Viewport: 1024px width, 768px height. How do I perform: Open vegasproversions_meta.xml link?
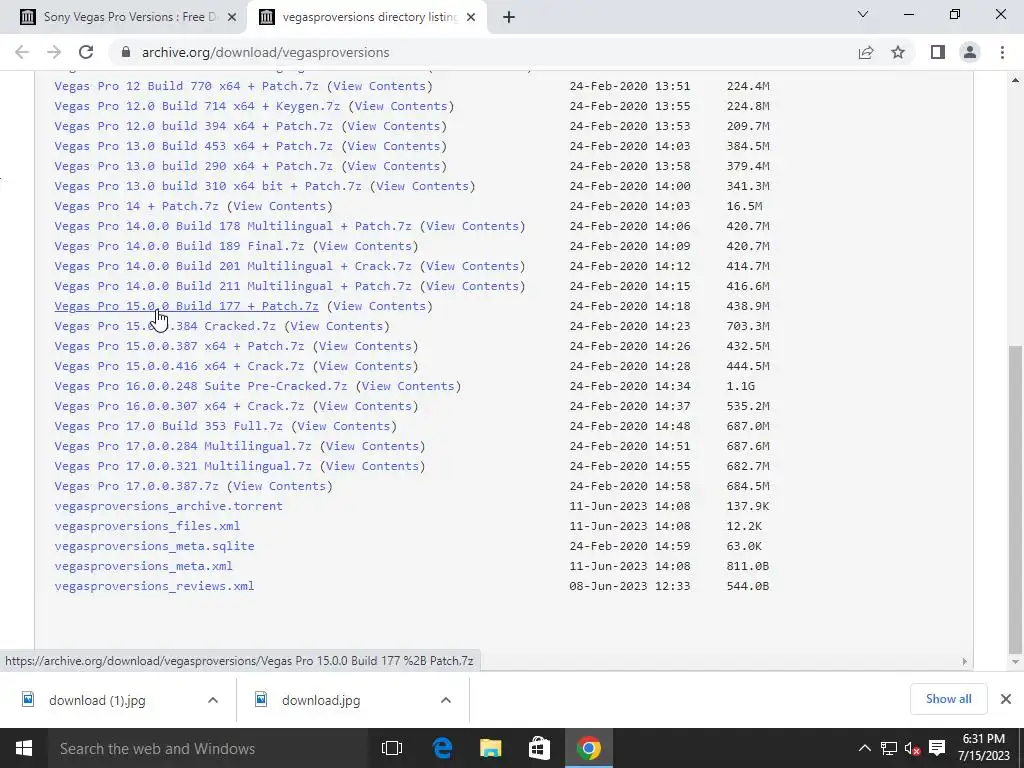tap(143, 566)
